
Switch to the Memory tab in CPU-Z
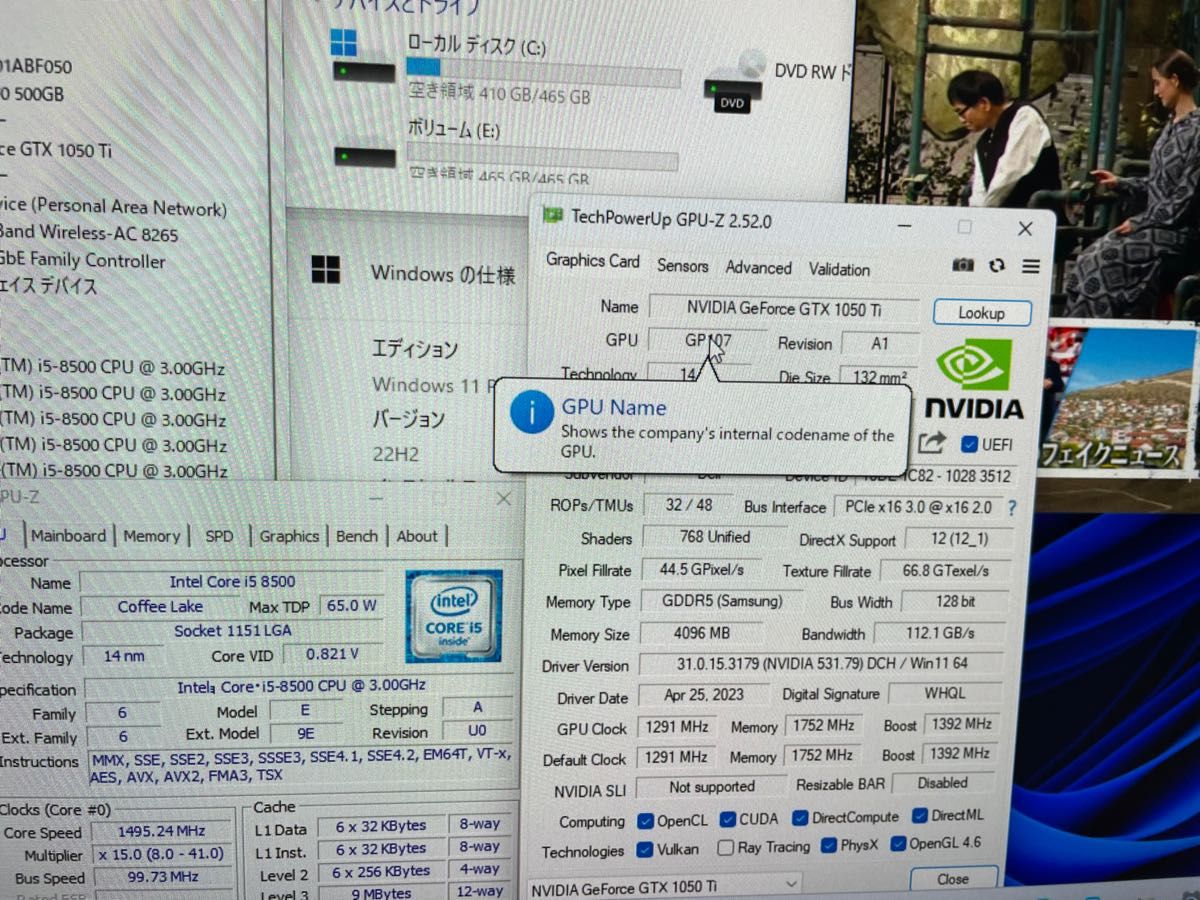(x=151, y=536)
